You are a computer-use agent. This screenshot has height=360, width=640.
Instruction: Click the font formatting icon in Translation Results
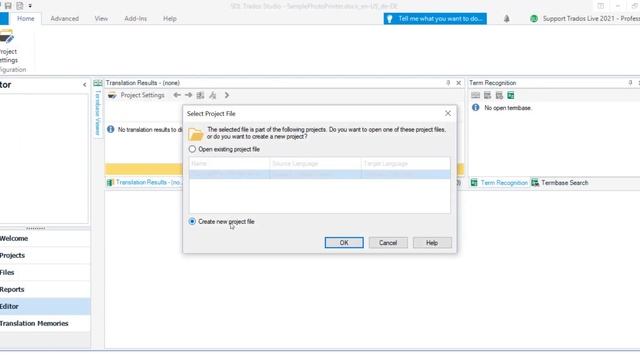(x=213, y=95)
